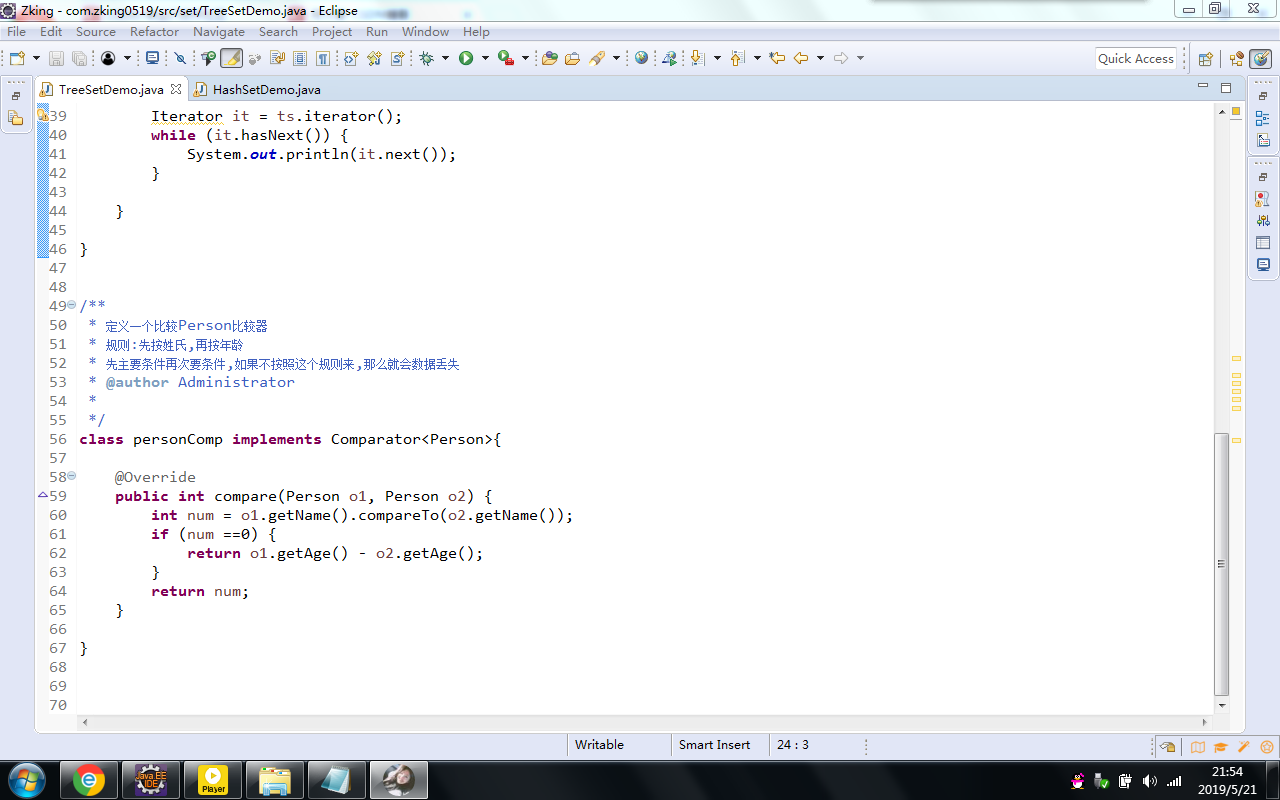This screenshot has height=800, width=1280.
Task: Open the Window menu
Action: coord(425,31)
